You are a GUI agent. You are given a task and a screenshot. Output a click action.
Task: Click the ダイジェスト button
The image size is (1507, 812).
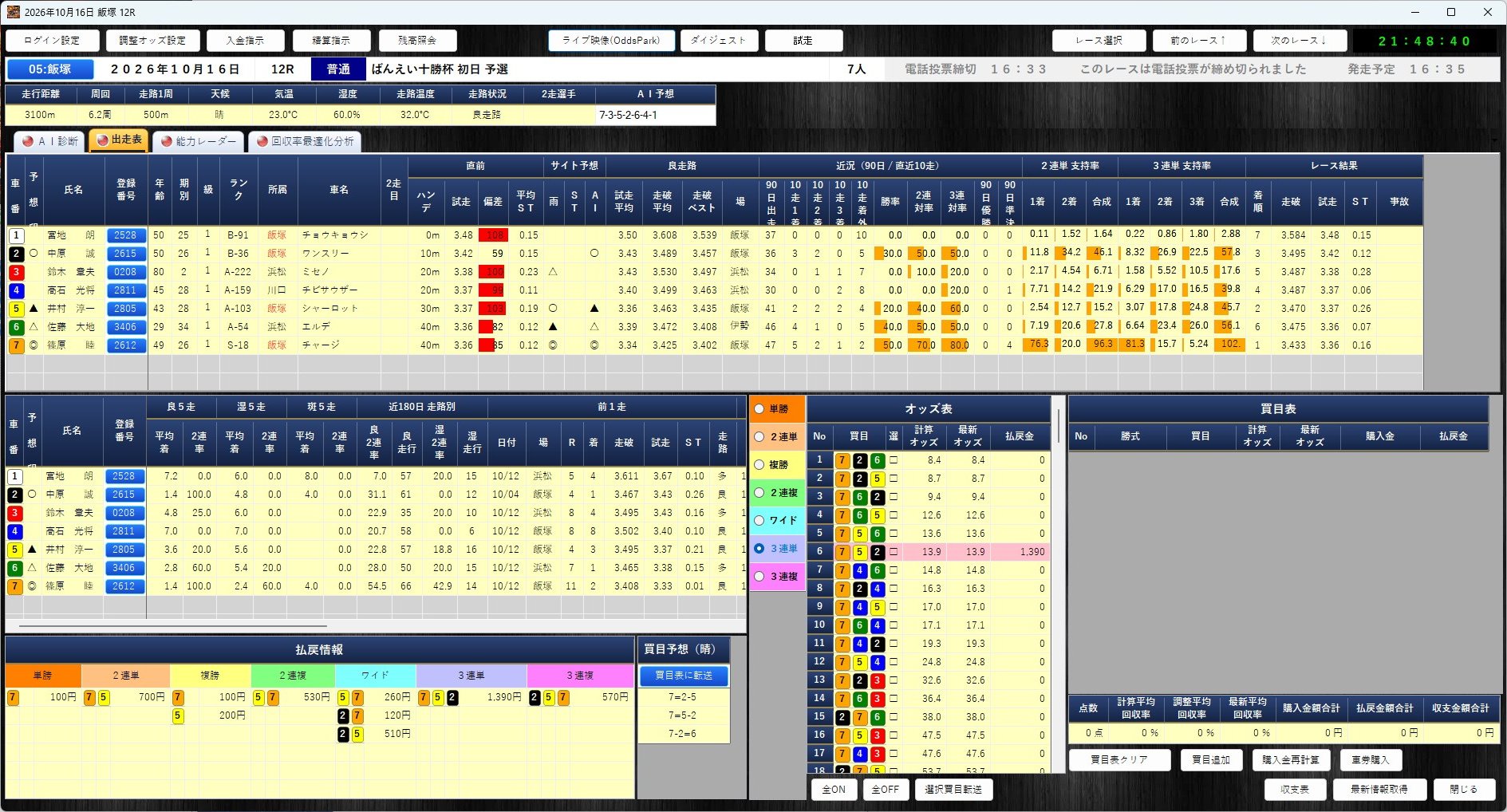pos(719,41)
